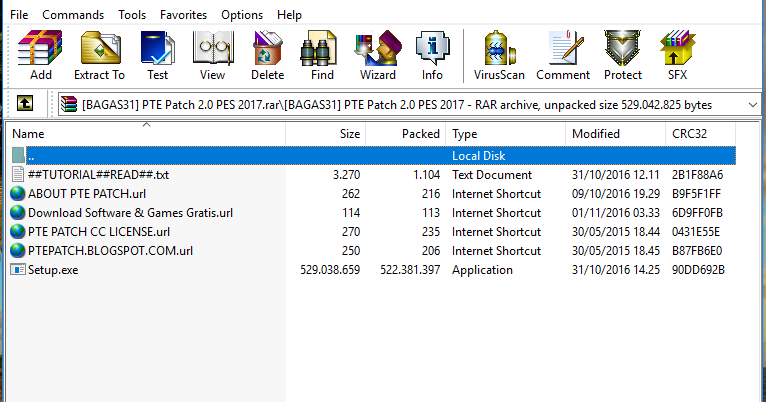Launch the Wizard tool
Image resolution: width=766 pixels, height=402 pixels.
coord(378,48)
